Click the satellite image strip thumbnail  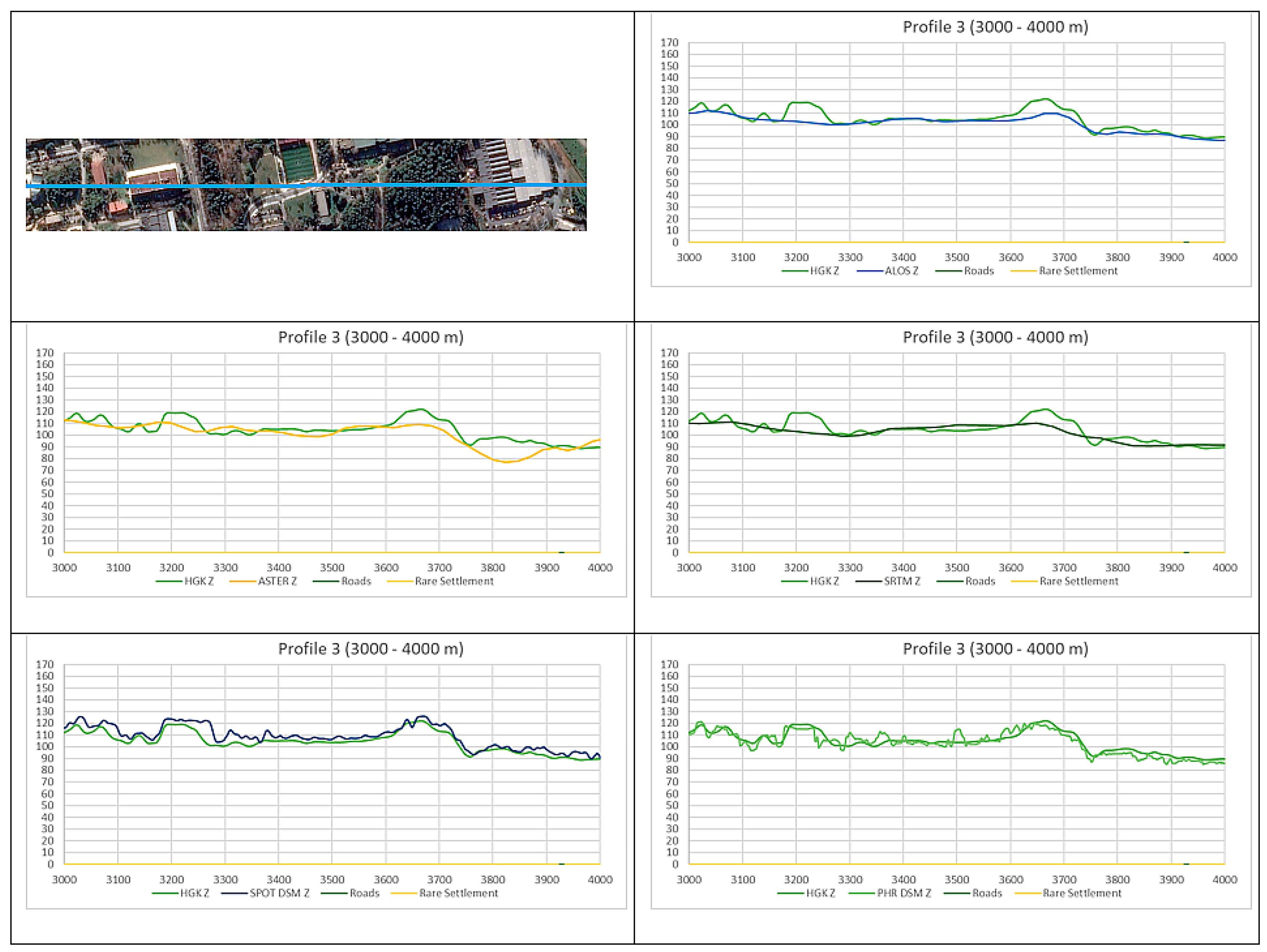point(306,209)
